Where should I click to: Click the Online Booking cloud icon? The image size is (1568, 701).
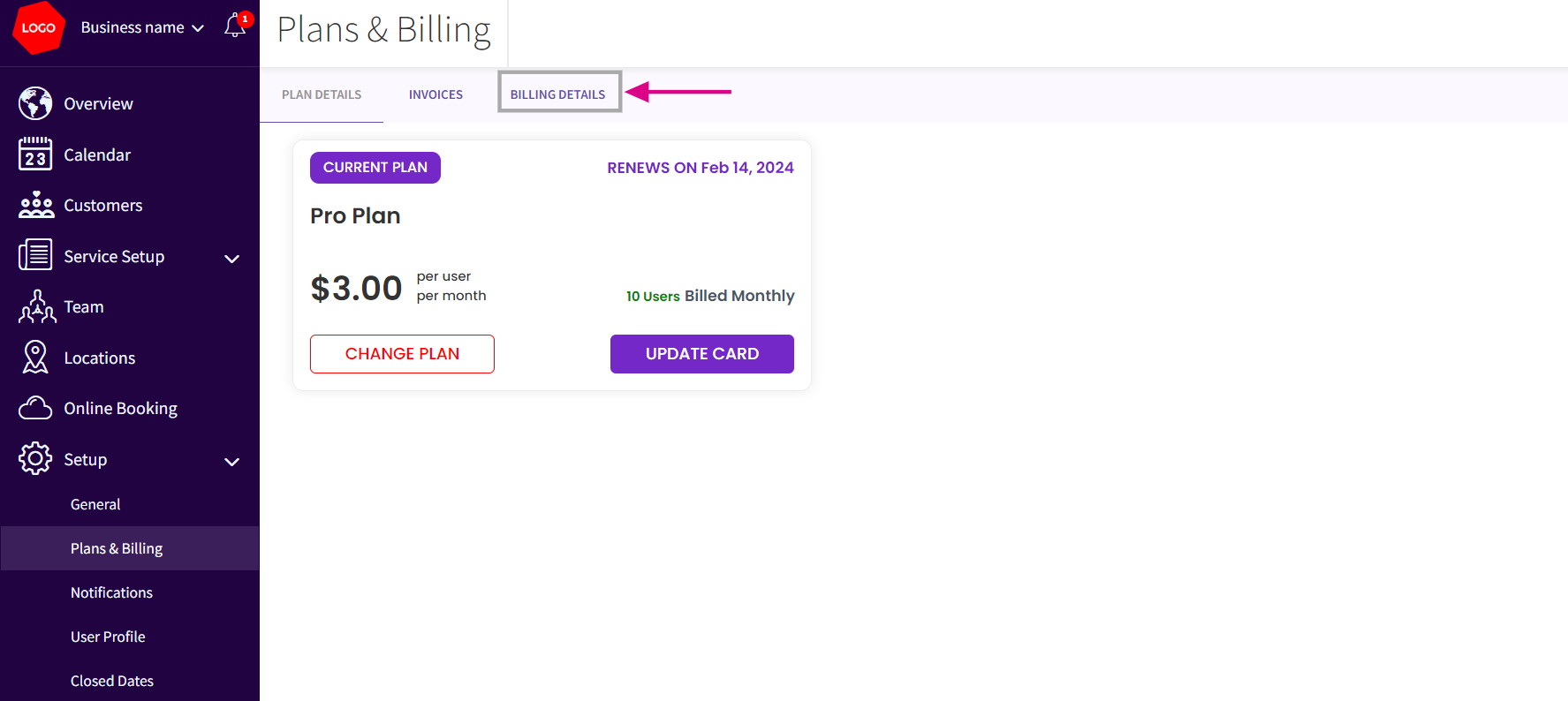(35, 408)
